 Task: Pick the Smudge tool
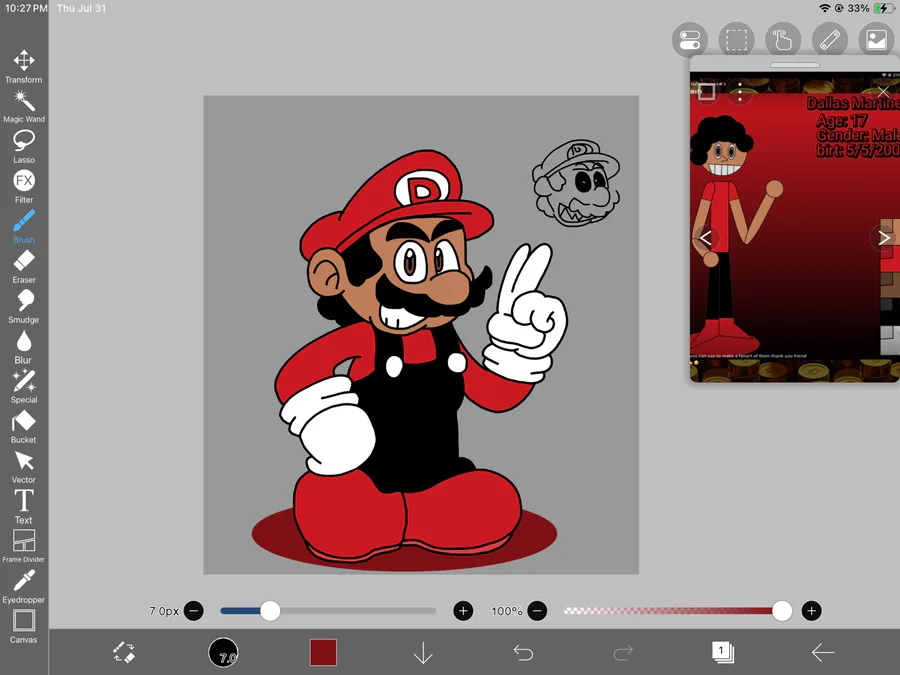coord(24,307)
